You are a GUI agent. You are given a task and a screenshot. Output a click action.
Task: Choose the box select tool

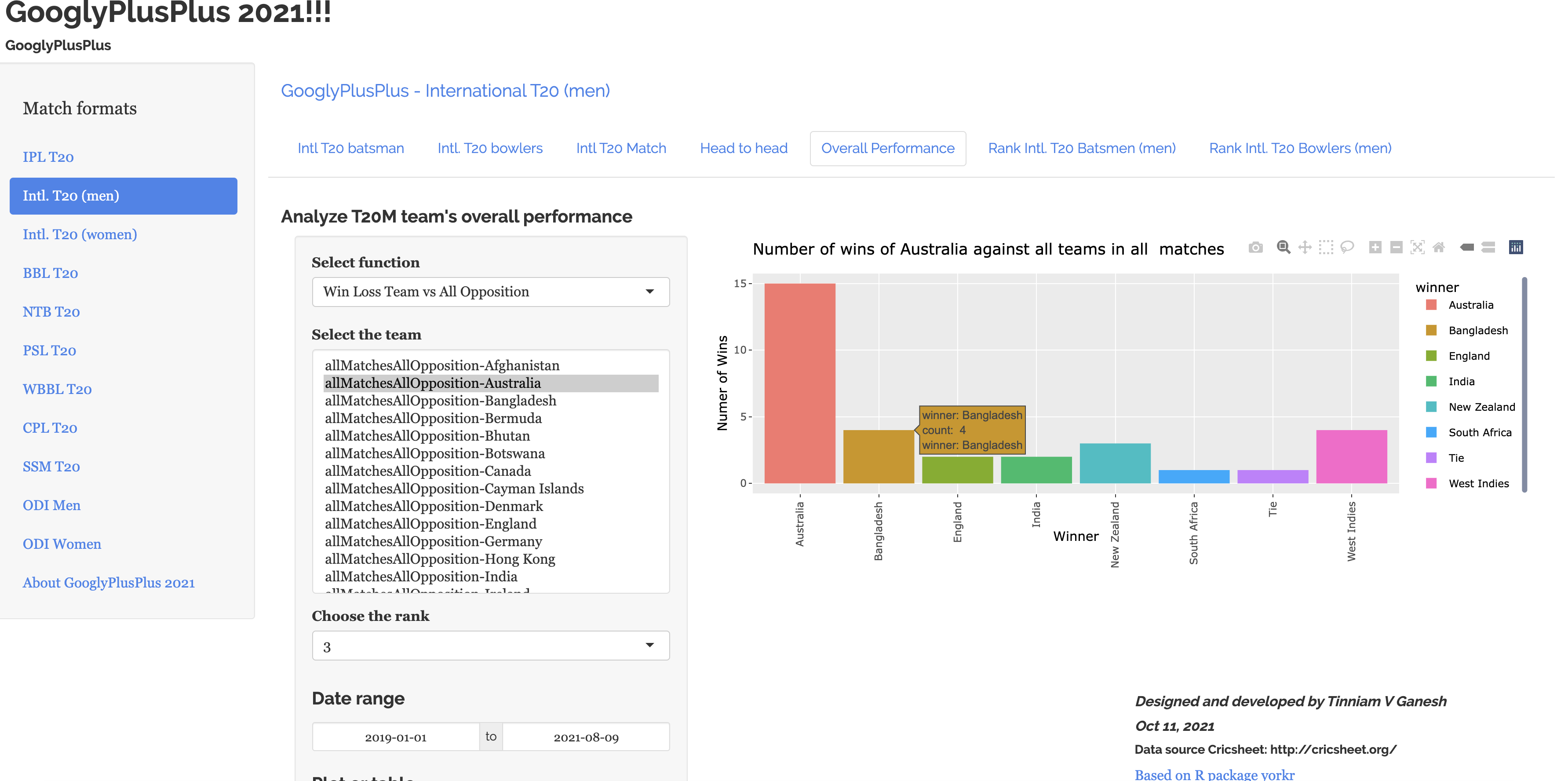coord(1326,247)
